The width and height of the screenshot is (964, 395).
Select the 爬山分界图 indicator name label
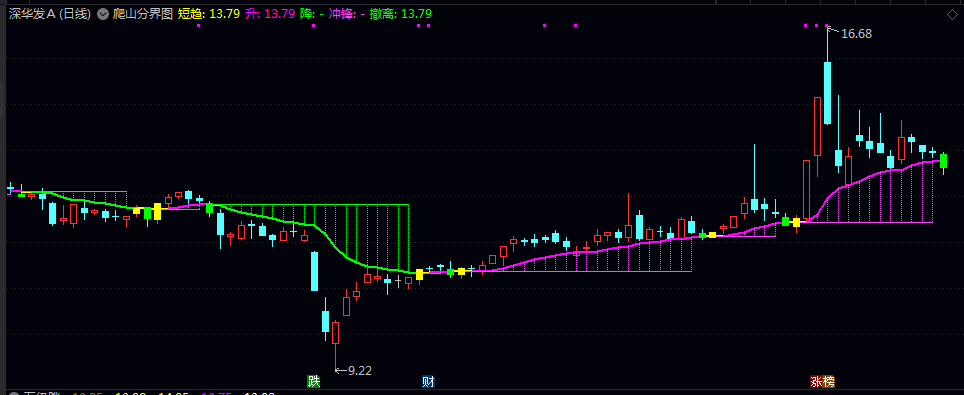143,14
